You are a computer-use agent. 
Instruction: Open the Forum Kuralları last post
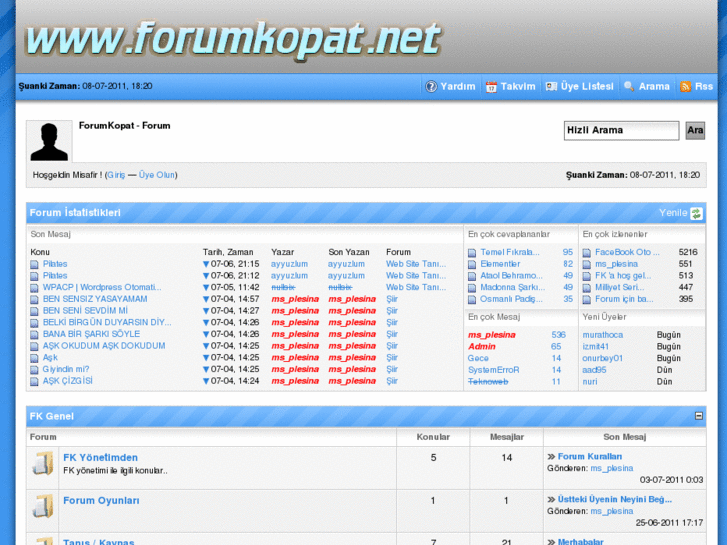coord(590,457)
